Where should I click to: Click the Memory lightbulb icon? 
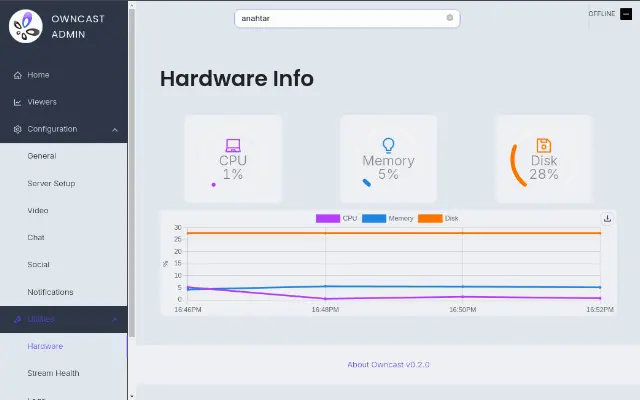click(x=388, y=145)
